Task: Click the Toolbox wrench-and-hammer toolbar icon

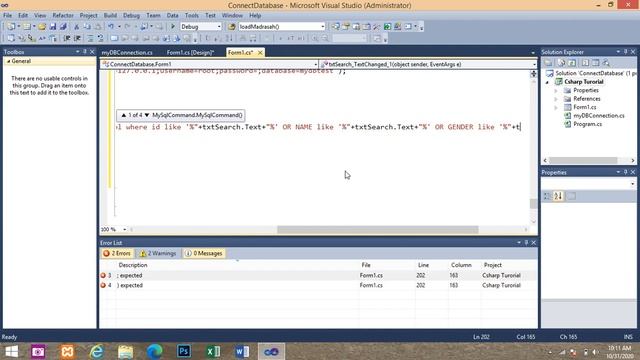Action: (x=377, y=27)
